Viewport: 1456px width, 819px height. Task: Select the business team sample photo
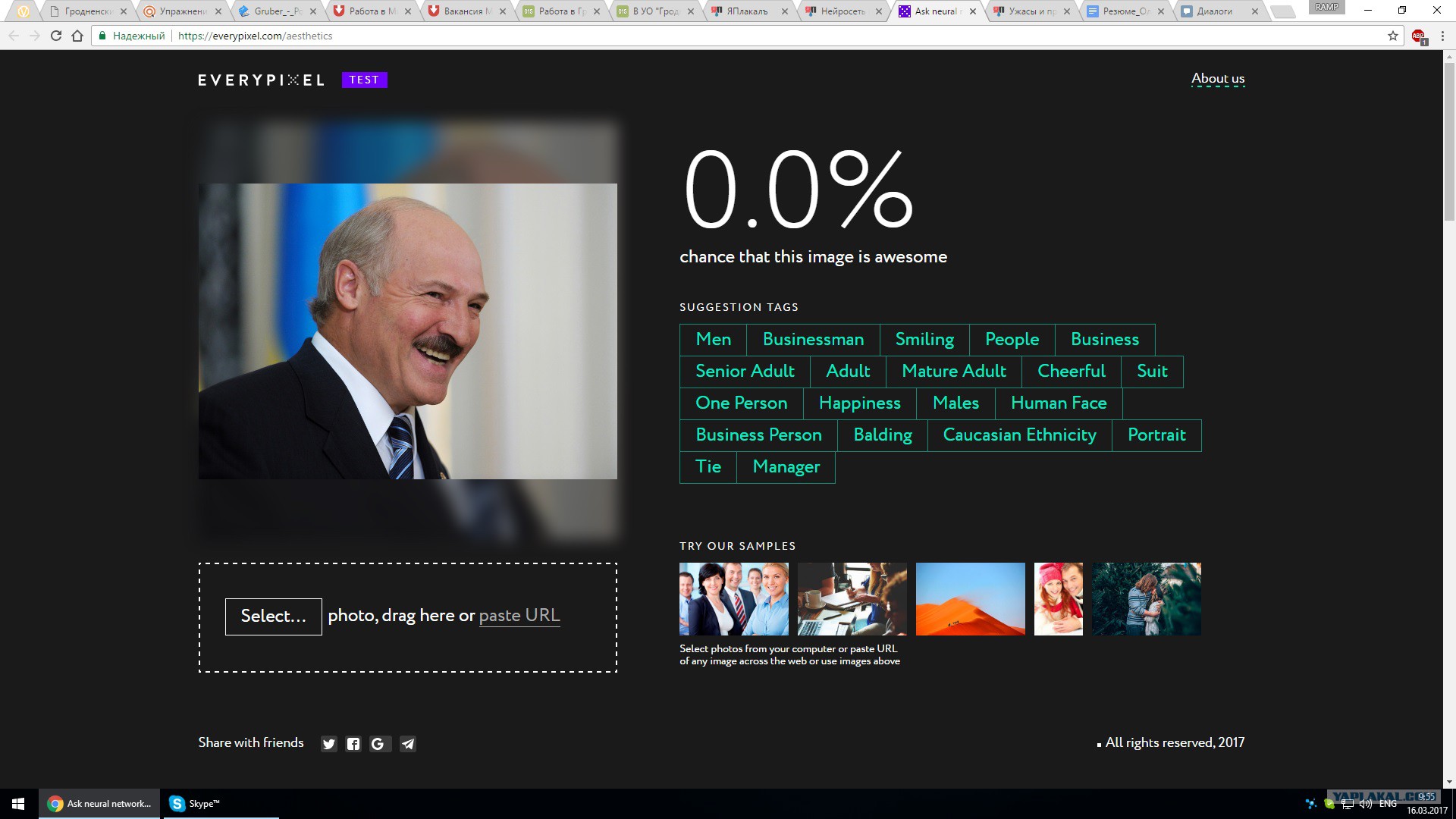734,599
